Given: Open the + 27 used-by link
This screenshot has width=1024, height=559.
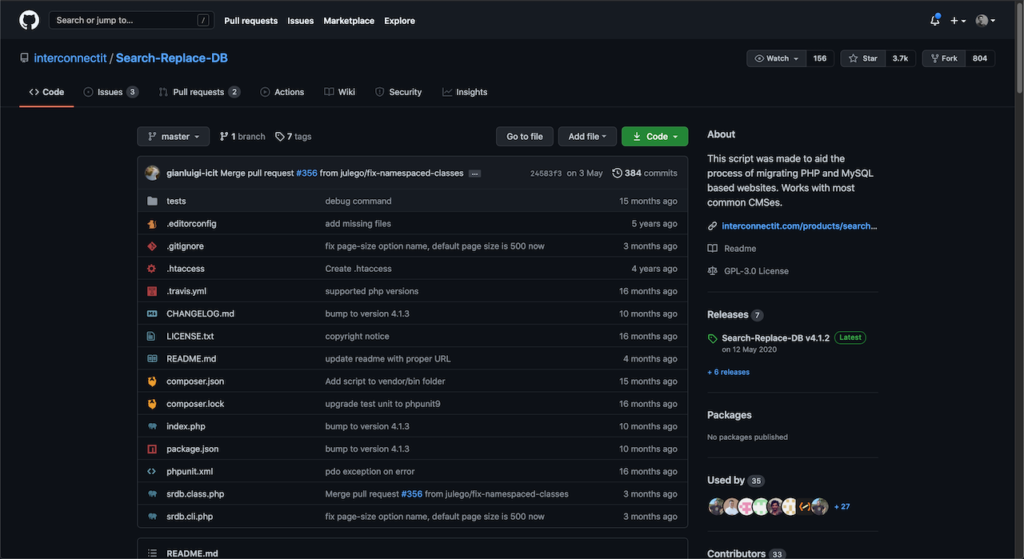Looking at the screenshot, I should pos(842,507).
